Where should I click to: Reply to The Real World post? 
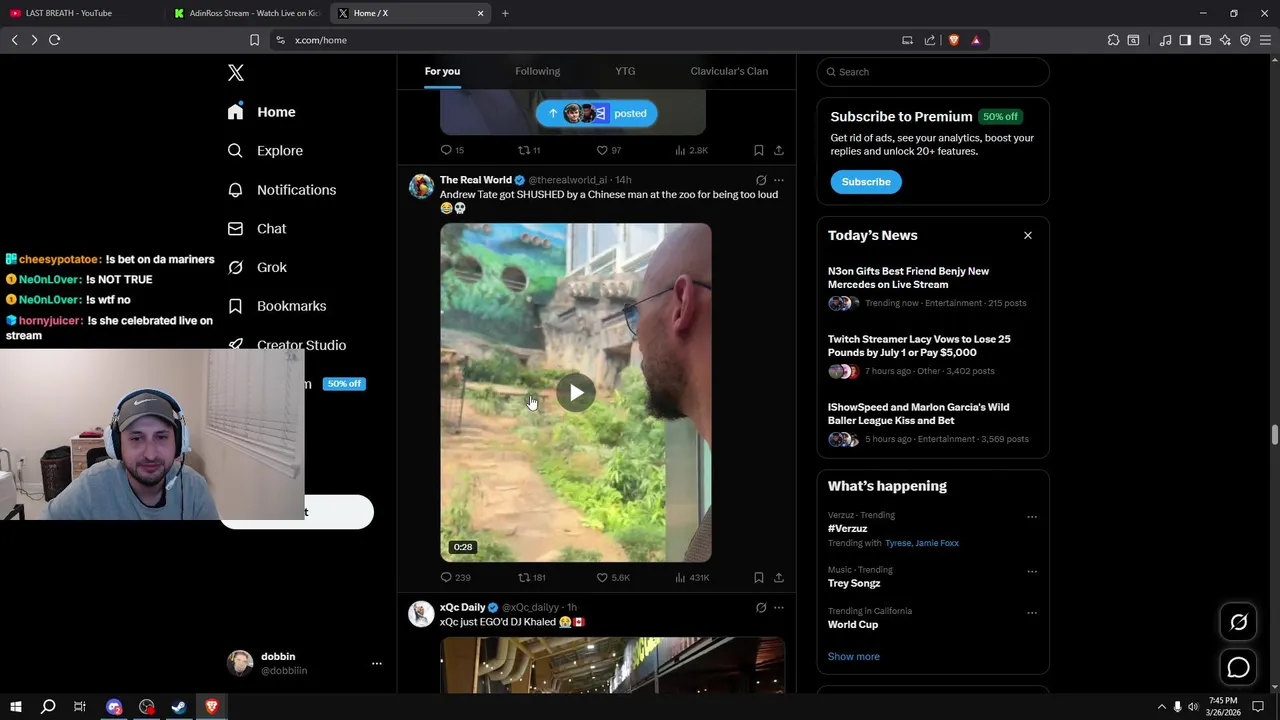click(455, 577)
